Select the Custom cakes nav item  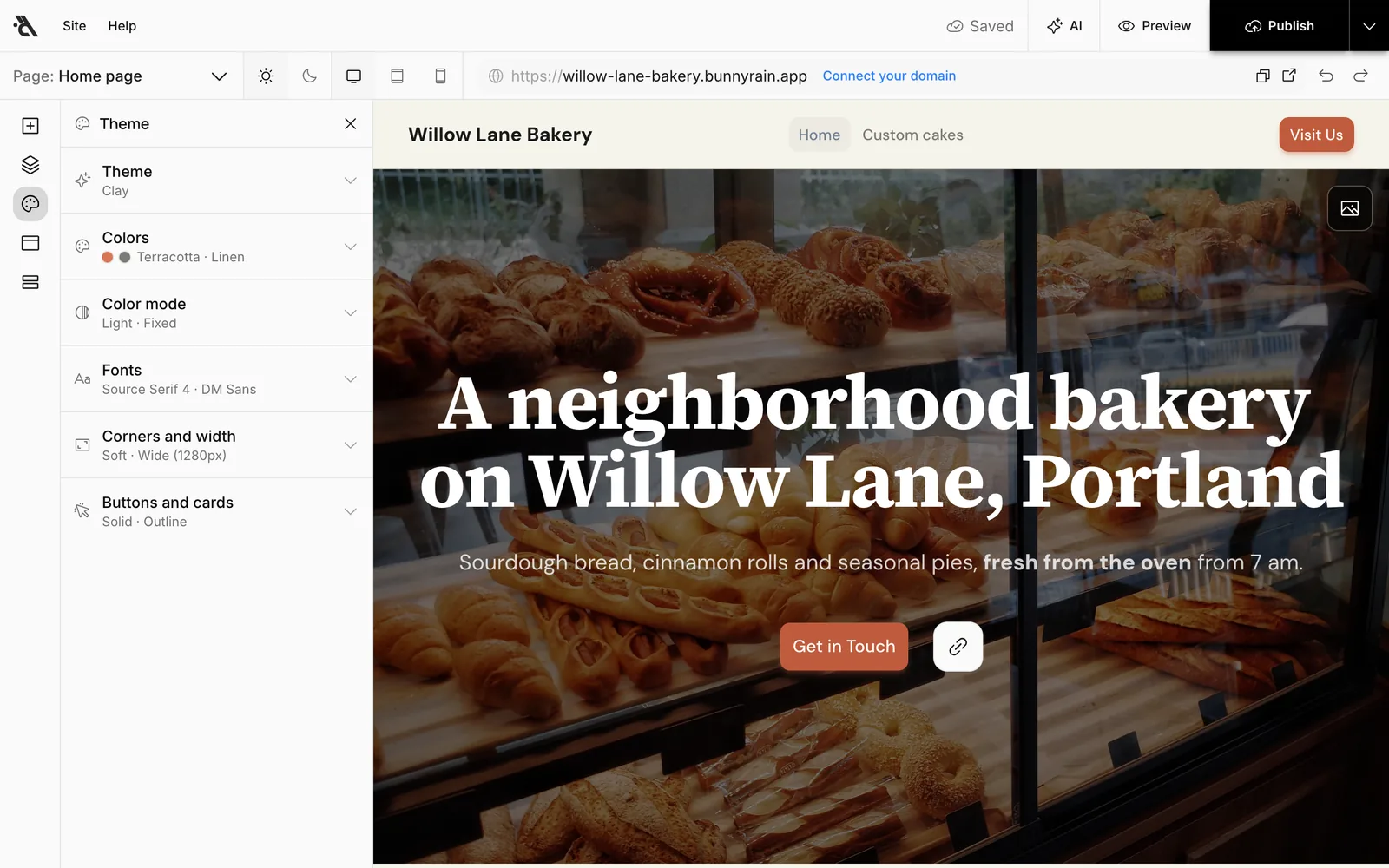912,135
